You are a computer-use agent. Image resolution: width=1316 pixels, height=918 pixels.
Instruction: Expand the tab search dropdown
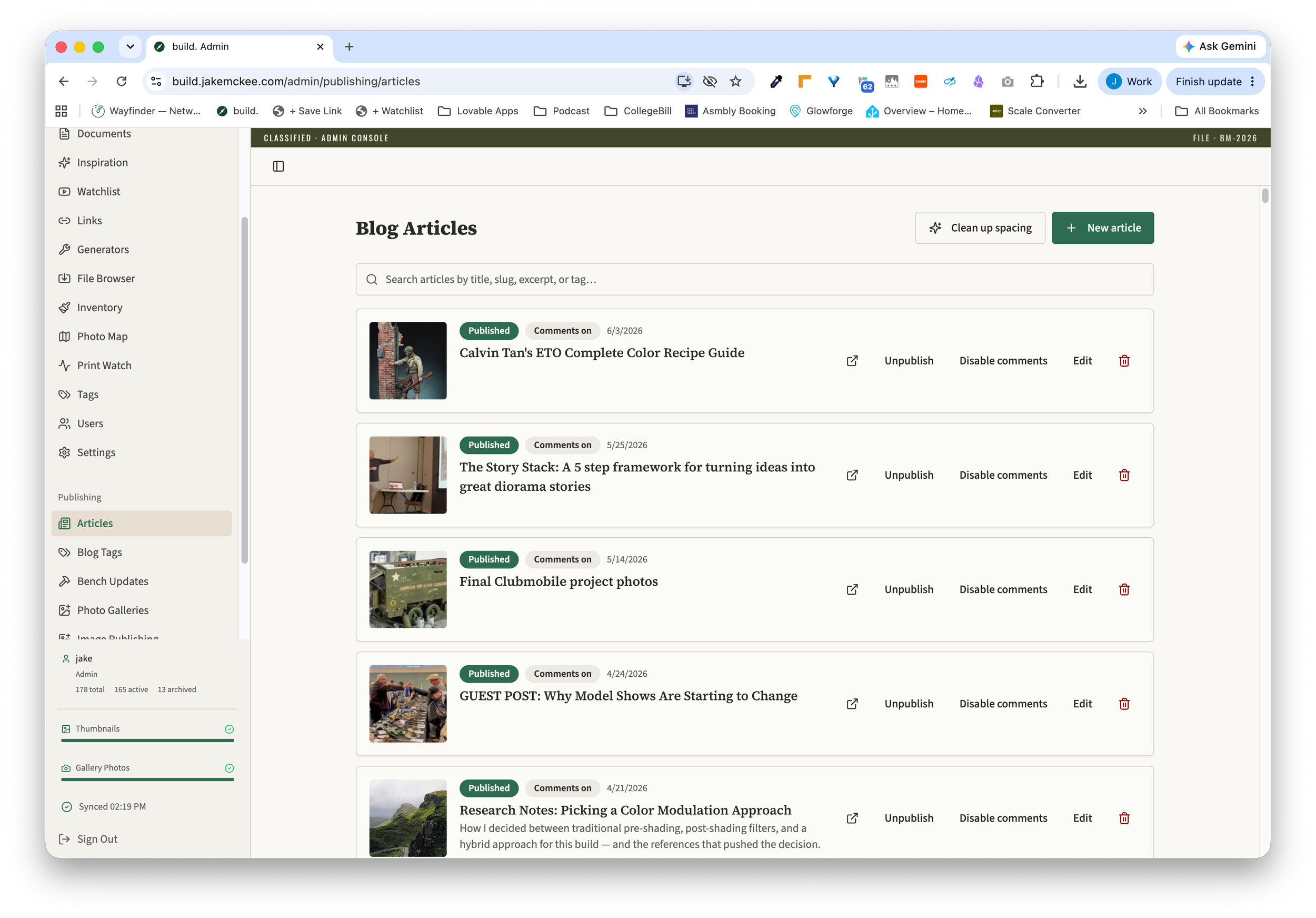click(130, 46)
